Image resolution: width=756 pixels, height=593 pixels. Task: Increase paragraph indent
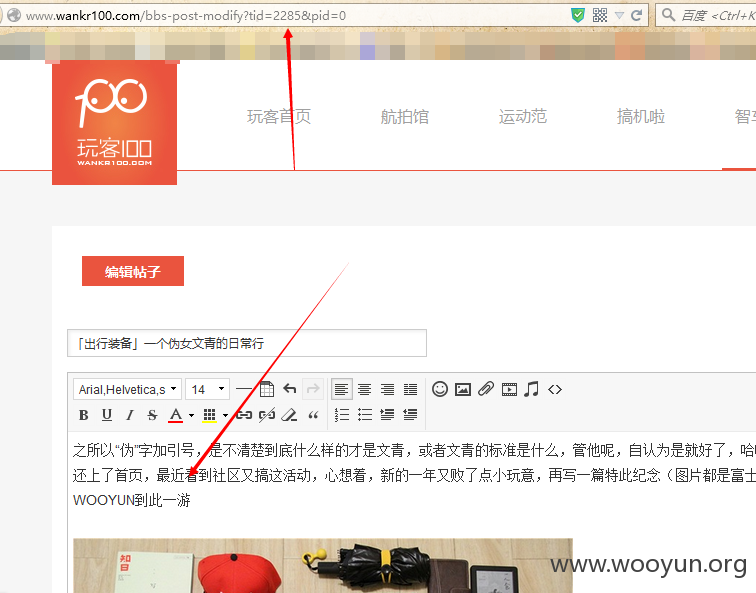pos(387,415)
